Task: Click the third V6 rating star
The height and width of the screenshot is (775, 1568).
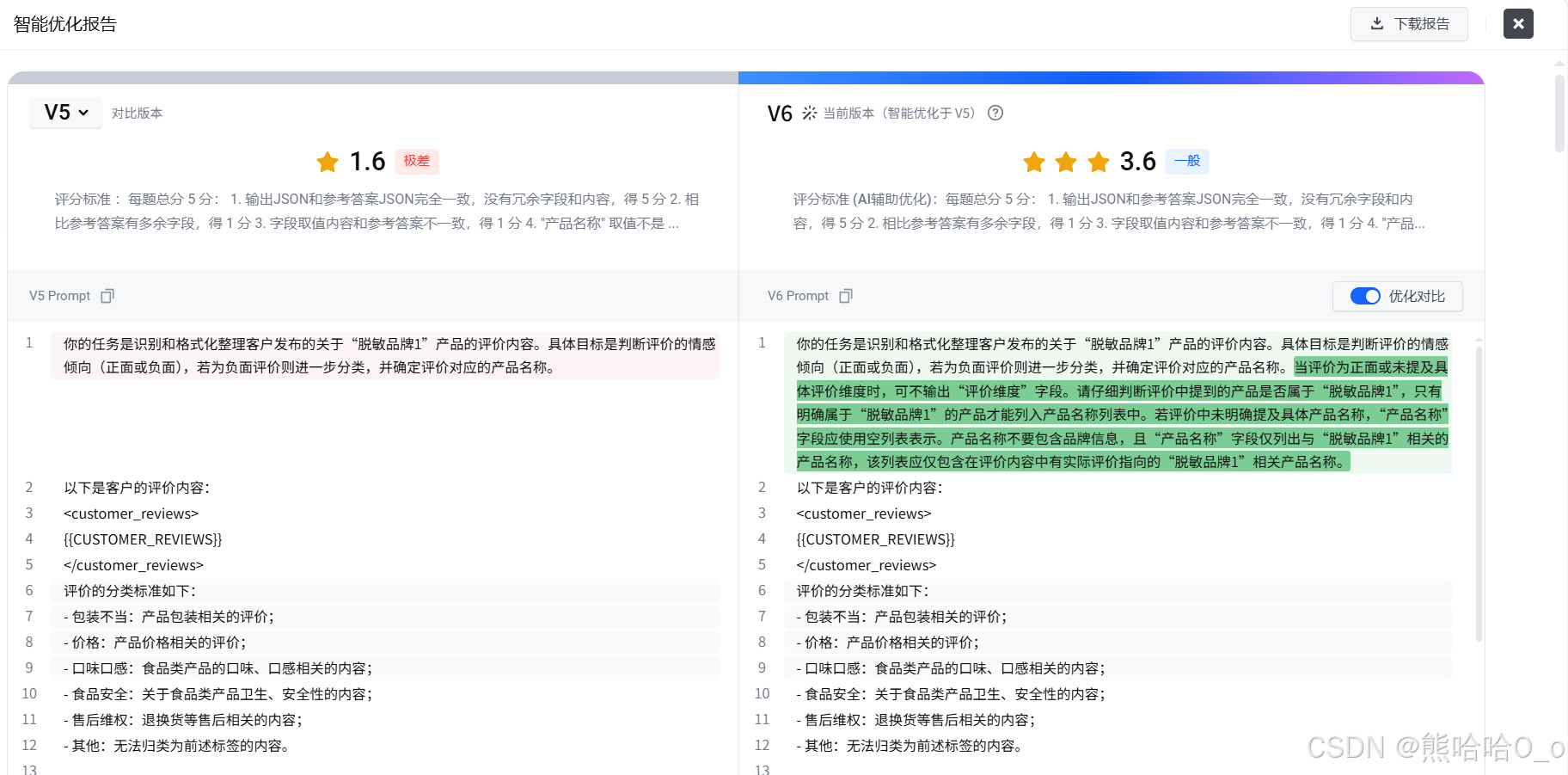Action: pyautogui.click(x=1099, y=162)
